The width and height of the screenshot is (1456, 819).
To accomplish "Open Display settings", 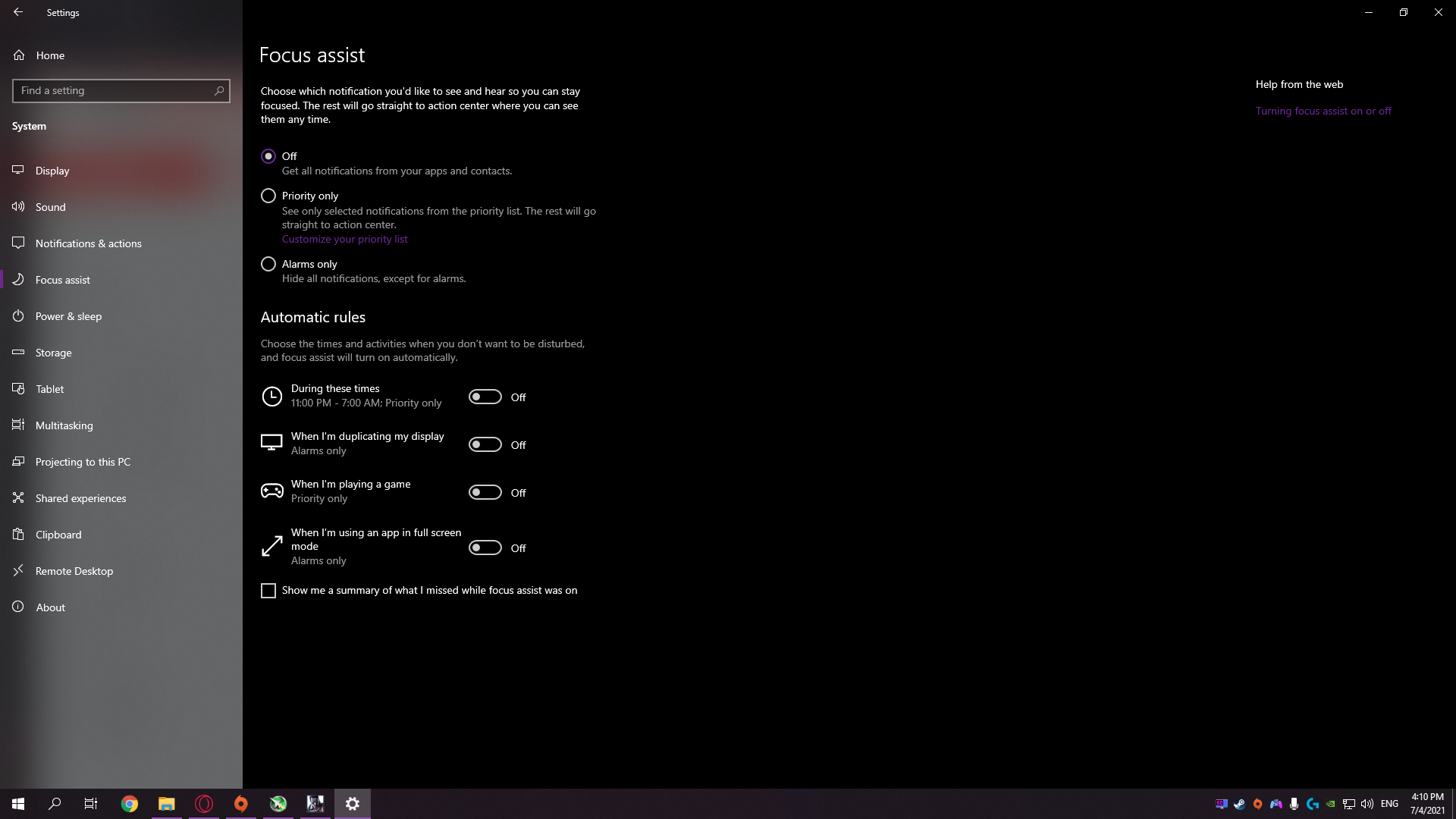I will [x=121, y=171].
